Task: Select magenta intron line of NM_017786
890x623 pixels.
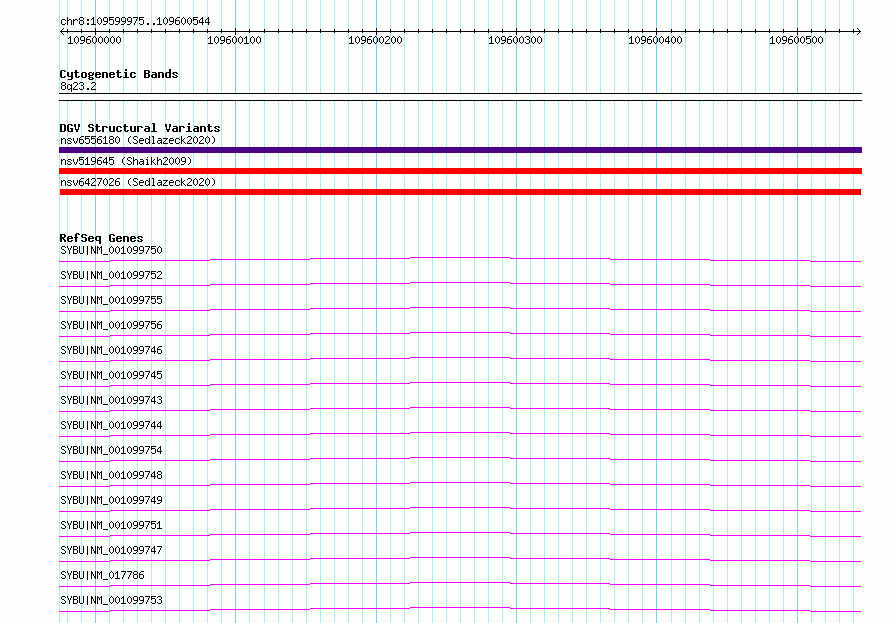Action: click(460, 584)
